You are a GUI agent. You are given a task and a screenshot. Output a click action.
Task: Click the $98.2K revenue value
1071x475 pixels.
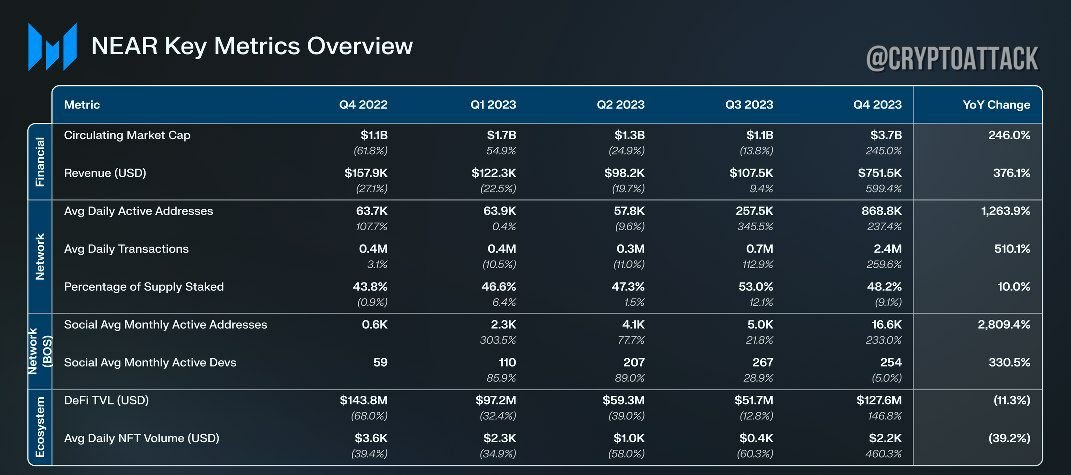click(x=625, y=174)
